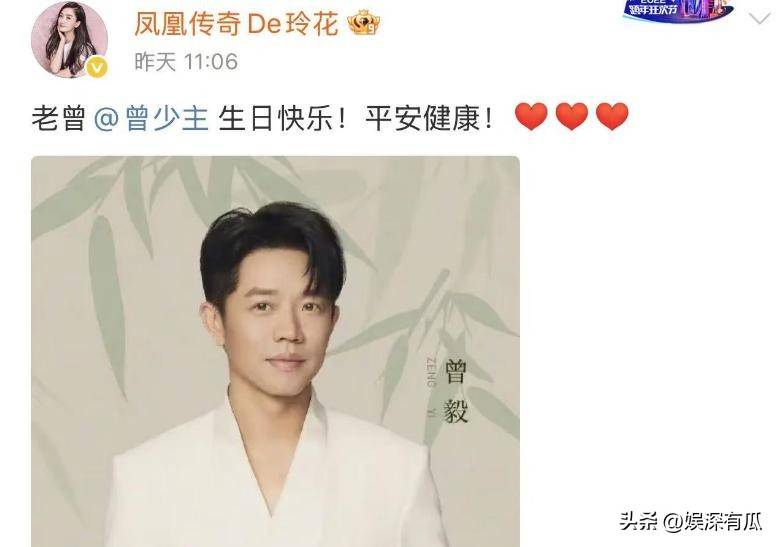Image resolution: width=778 pixels, height=547 pixels.
Task: Click the yellow verified V badge
Action: [x=97, y=67]
